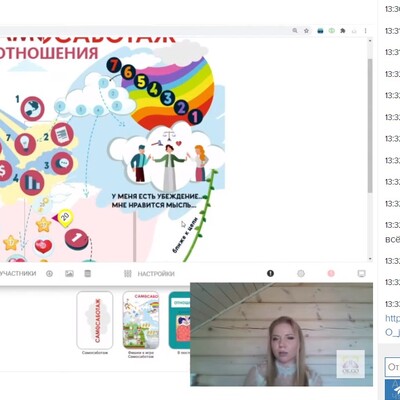The height and width of the screenshot is (400, 400).
Task: Click the text МНЕ НРАВИТСЯ МЫСЛЬ
Action: [x=154, y=205]
